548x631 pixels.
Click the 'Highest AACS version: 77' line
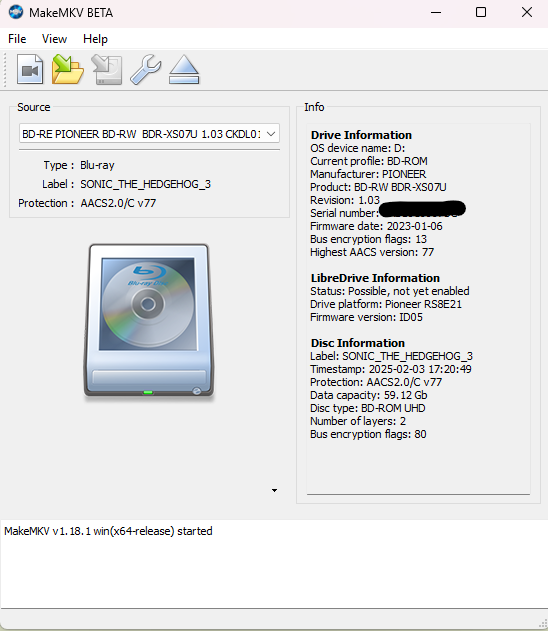372,252
